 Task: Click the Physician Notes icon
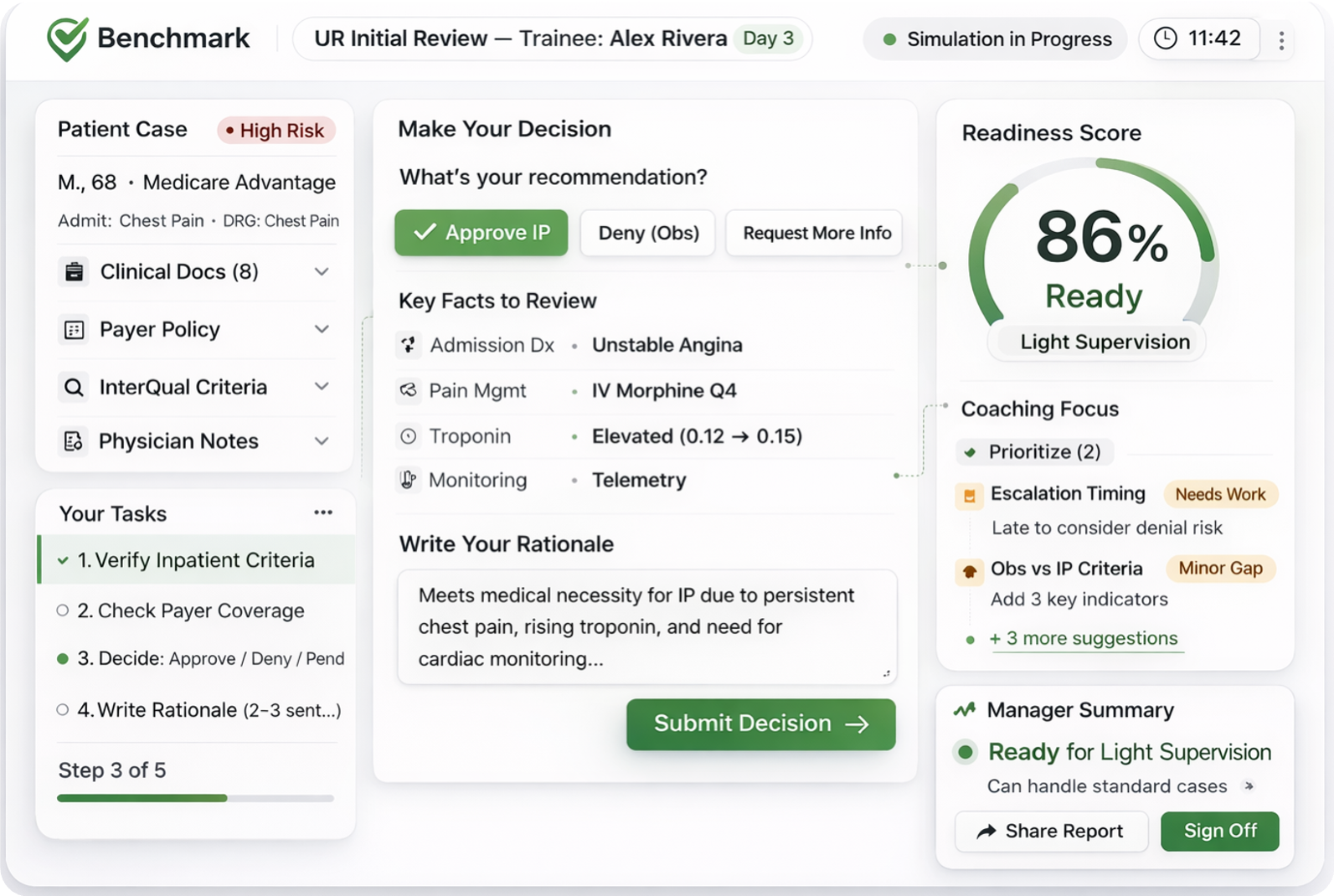pyautogui.click(x=74, y=441)
